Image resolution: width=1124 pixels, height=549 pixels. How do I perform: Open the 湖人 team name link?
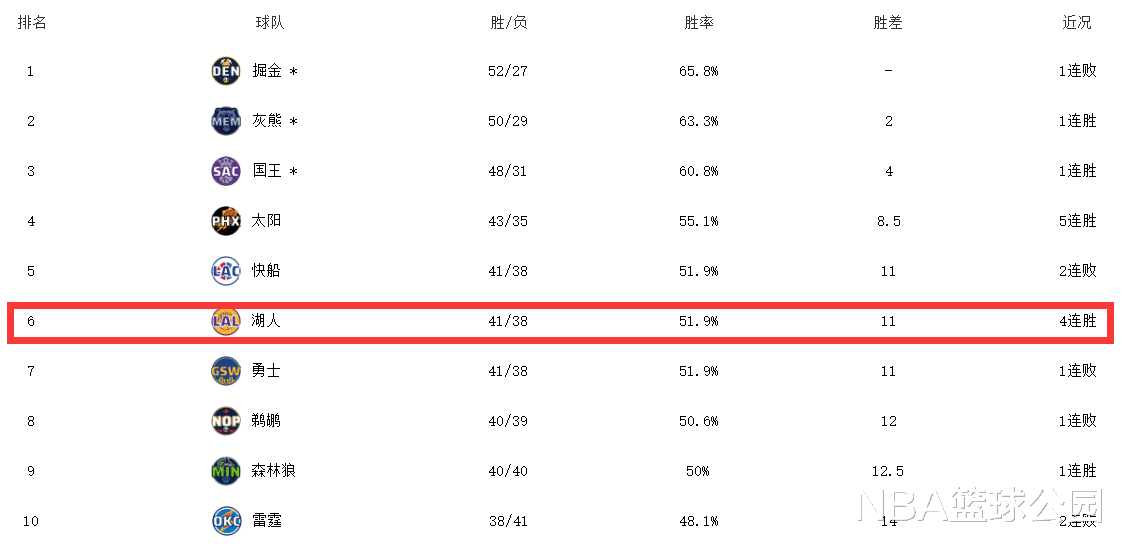(267, 321)
